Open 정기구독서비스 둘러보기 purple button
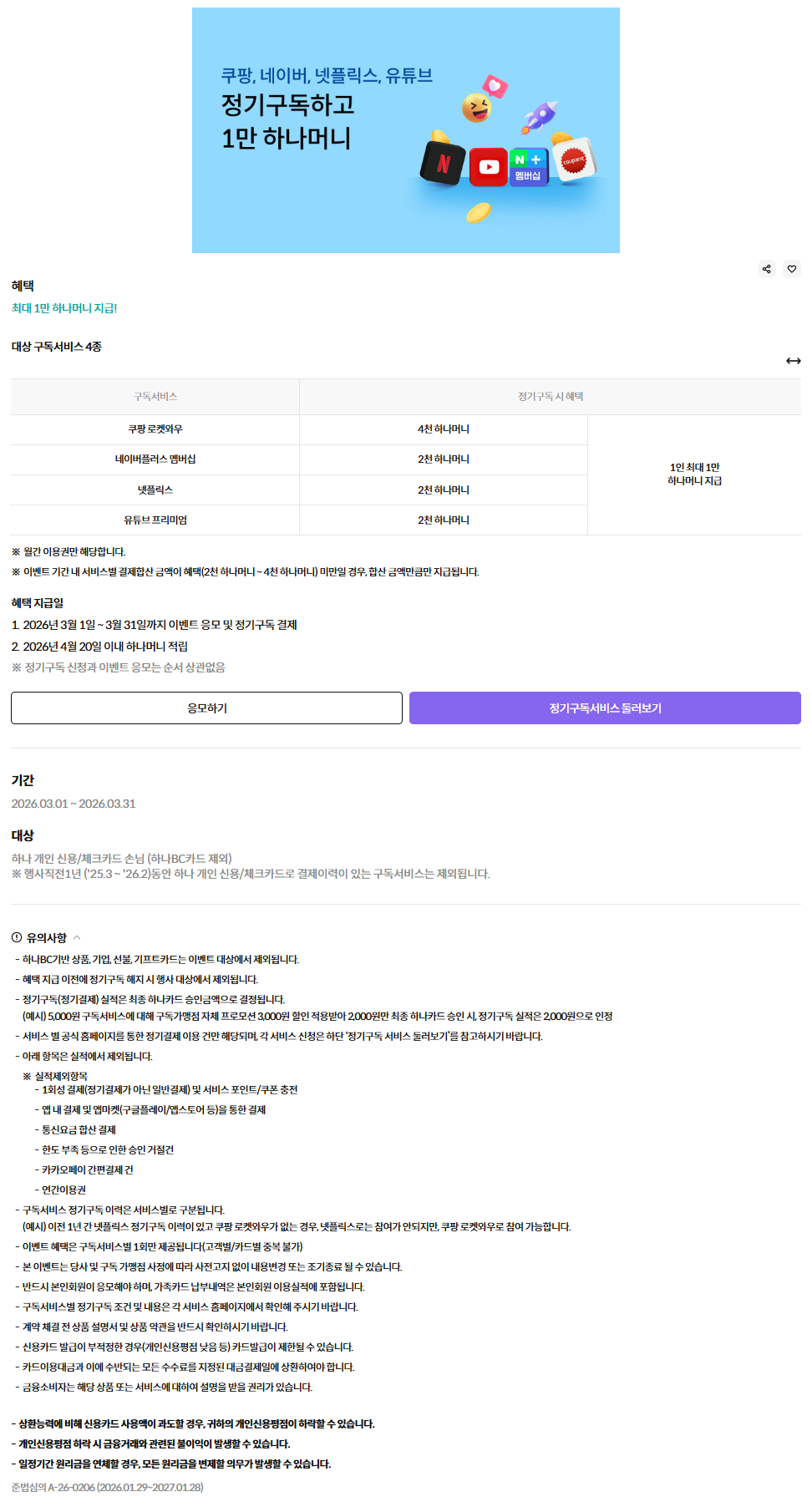812x1512 pixels. click(x=605, y=708)
